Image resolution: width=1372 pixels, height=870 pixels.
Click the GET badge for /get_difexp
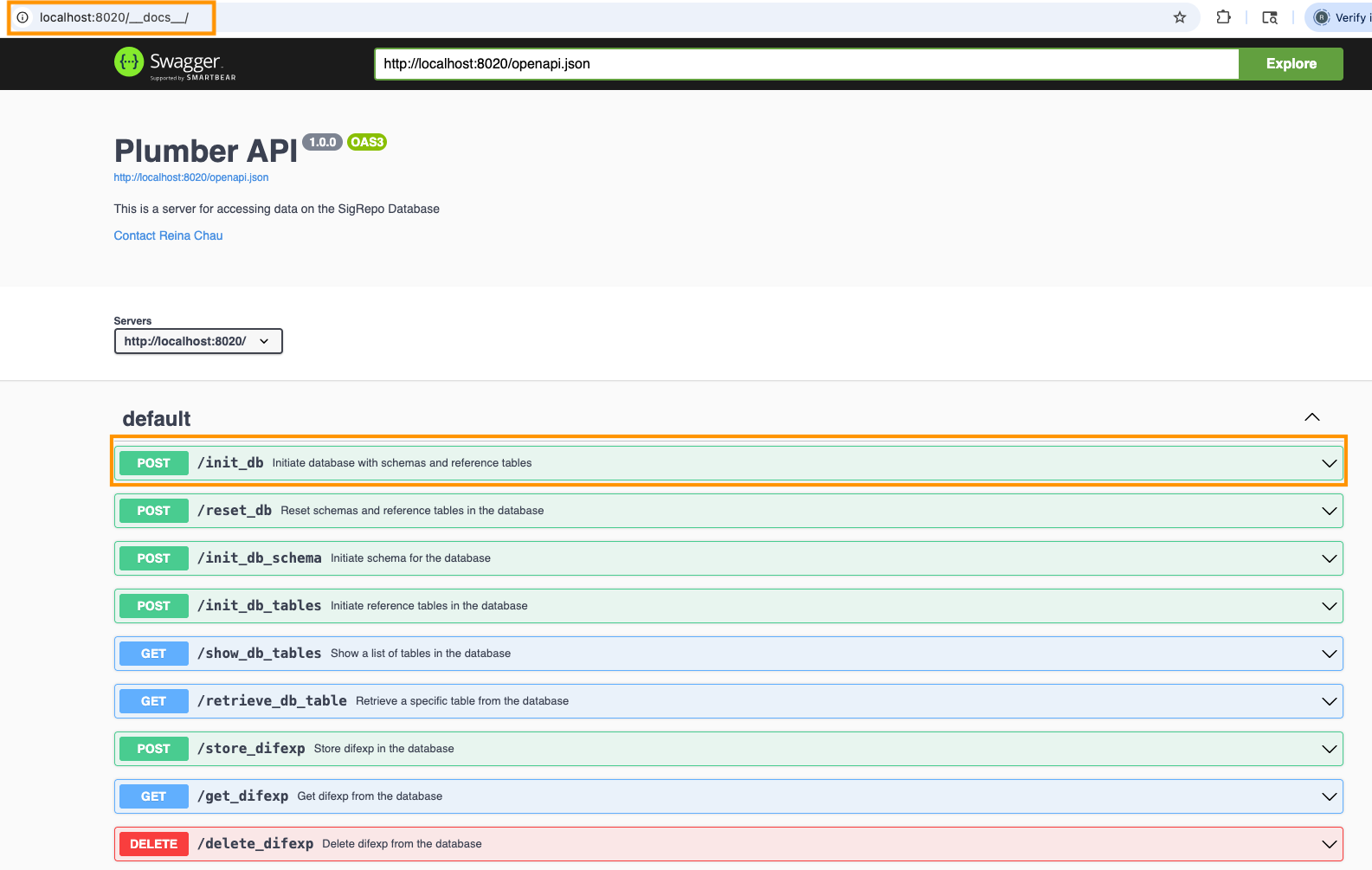[x=153, y=796]
